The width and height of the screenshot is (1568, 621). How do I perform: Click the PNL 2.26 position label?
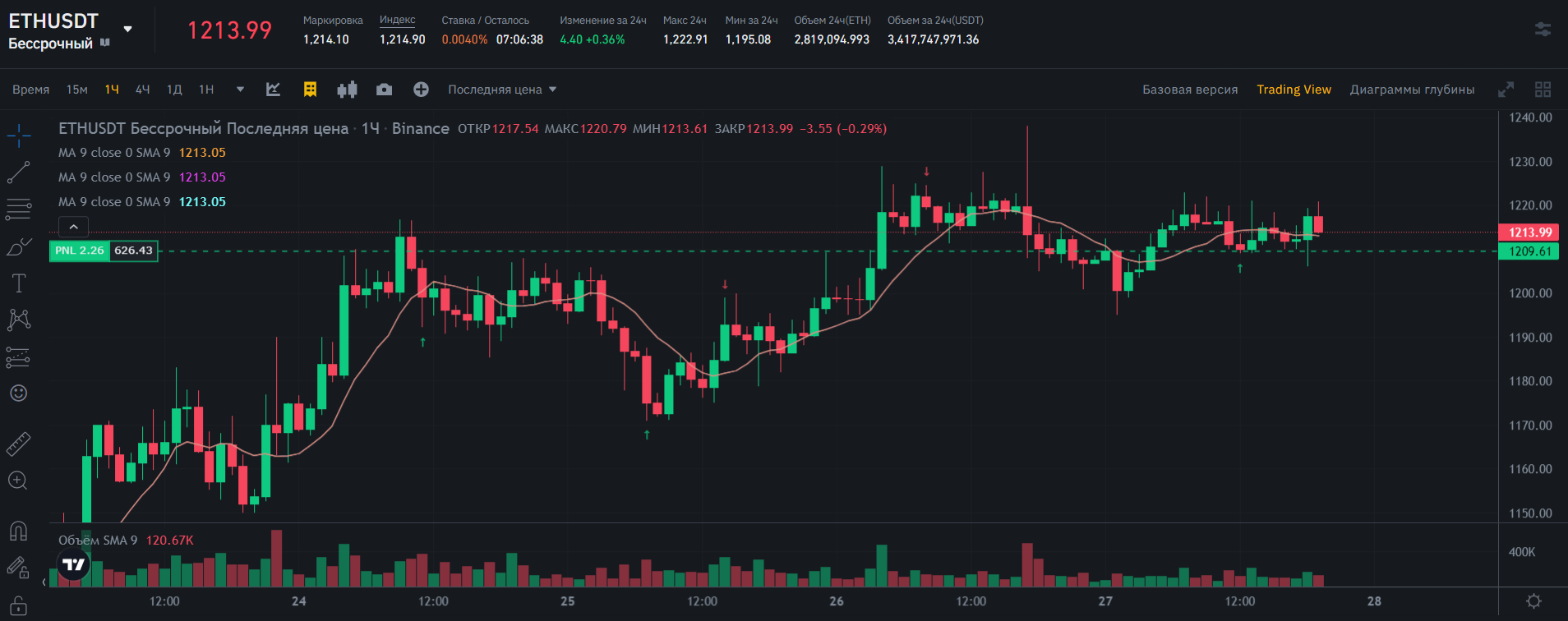tap(80, 251)
